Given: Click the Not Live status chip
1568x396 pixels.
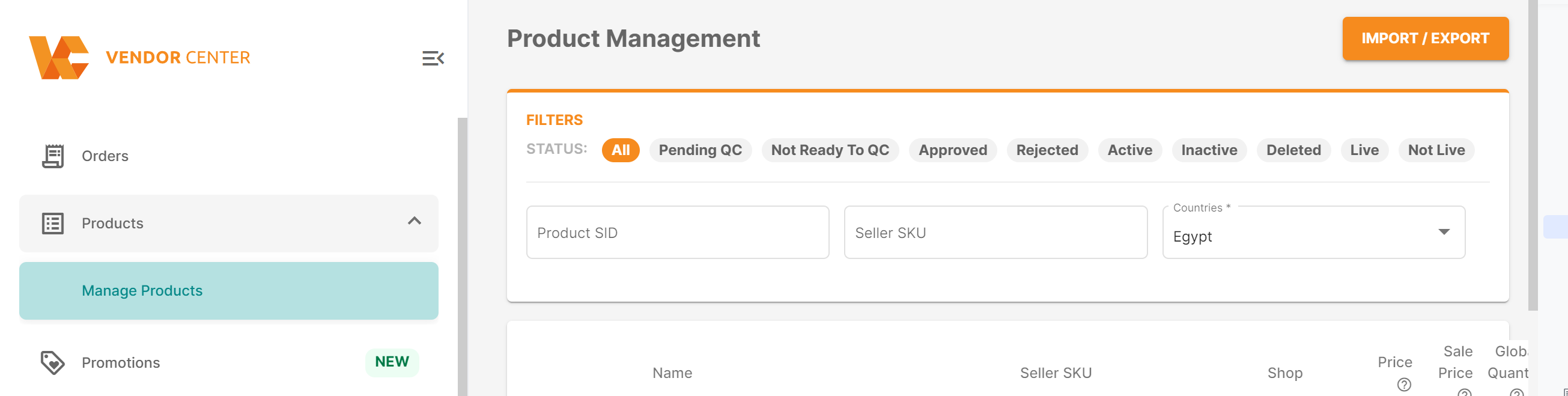Looking at the screenshot, I should [x=1436, y=150].
